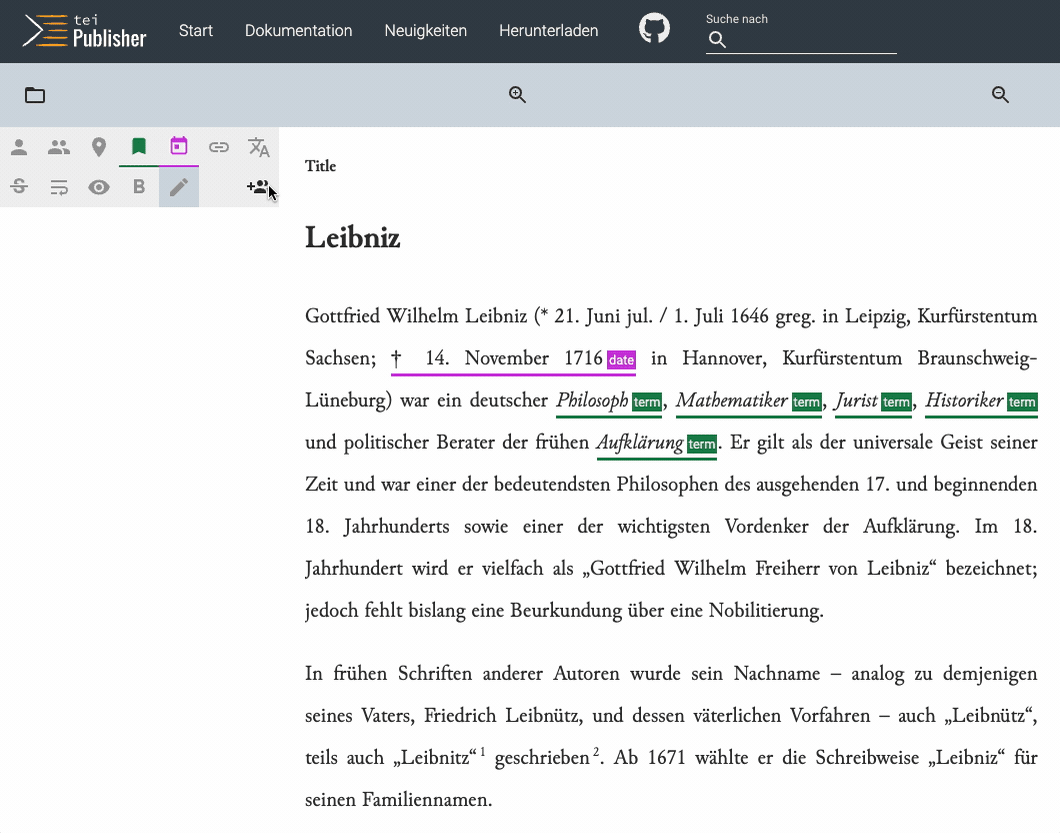Viewport: 1060px width, 833px height.
Task: Select the person annotation icon
Action: pyautogui.click(x=19, y=148)
